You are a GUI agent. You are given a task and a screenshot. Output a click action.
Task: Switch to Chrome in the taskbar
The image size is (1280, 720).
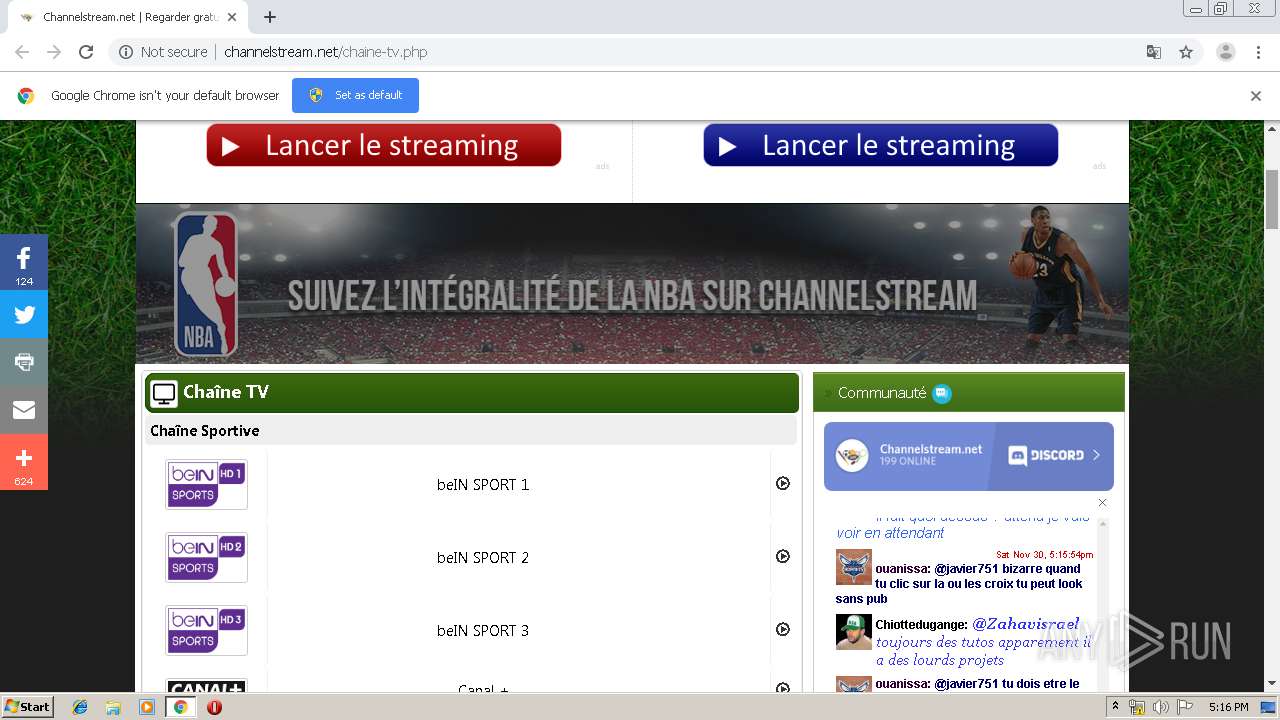coord(180,707)
